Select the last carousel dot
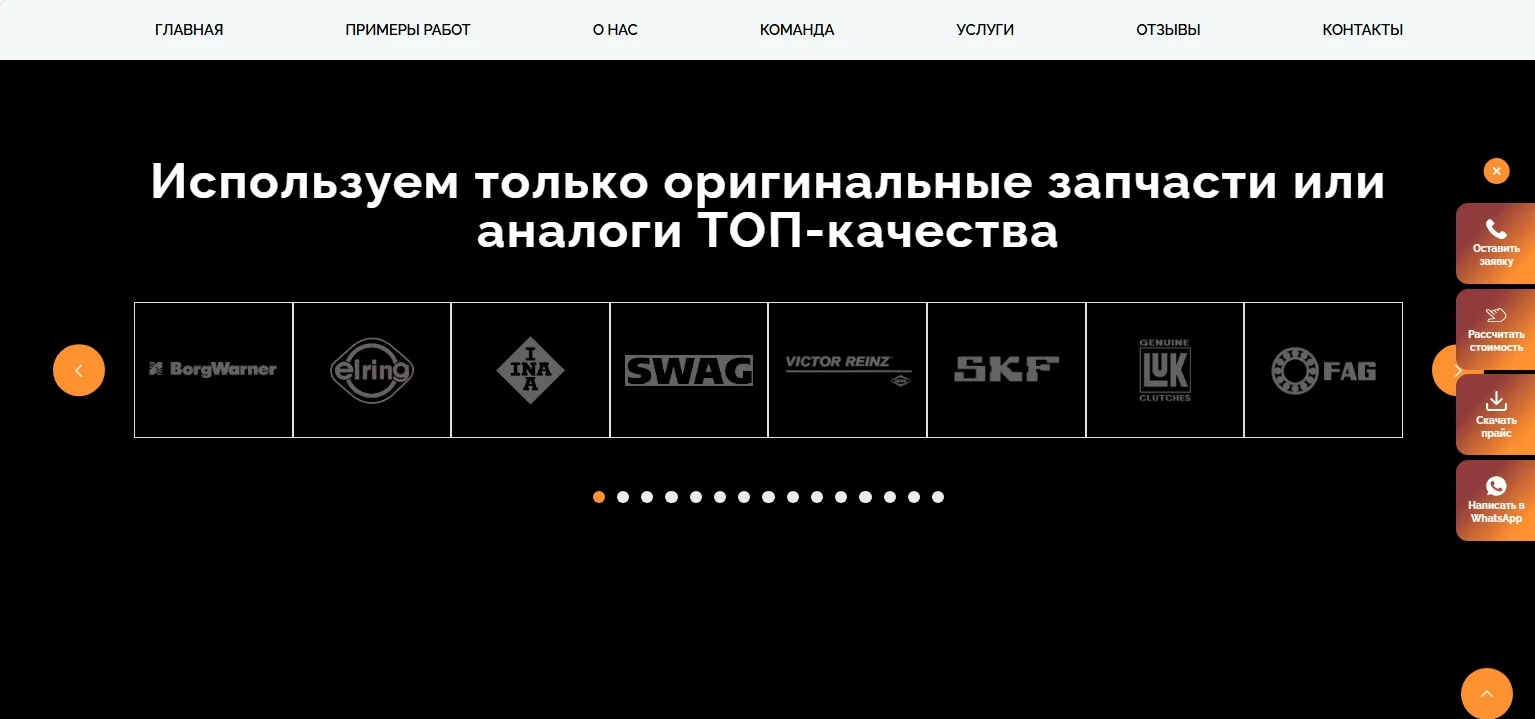 point(938,497)
